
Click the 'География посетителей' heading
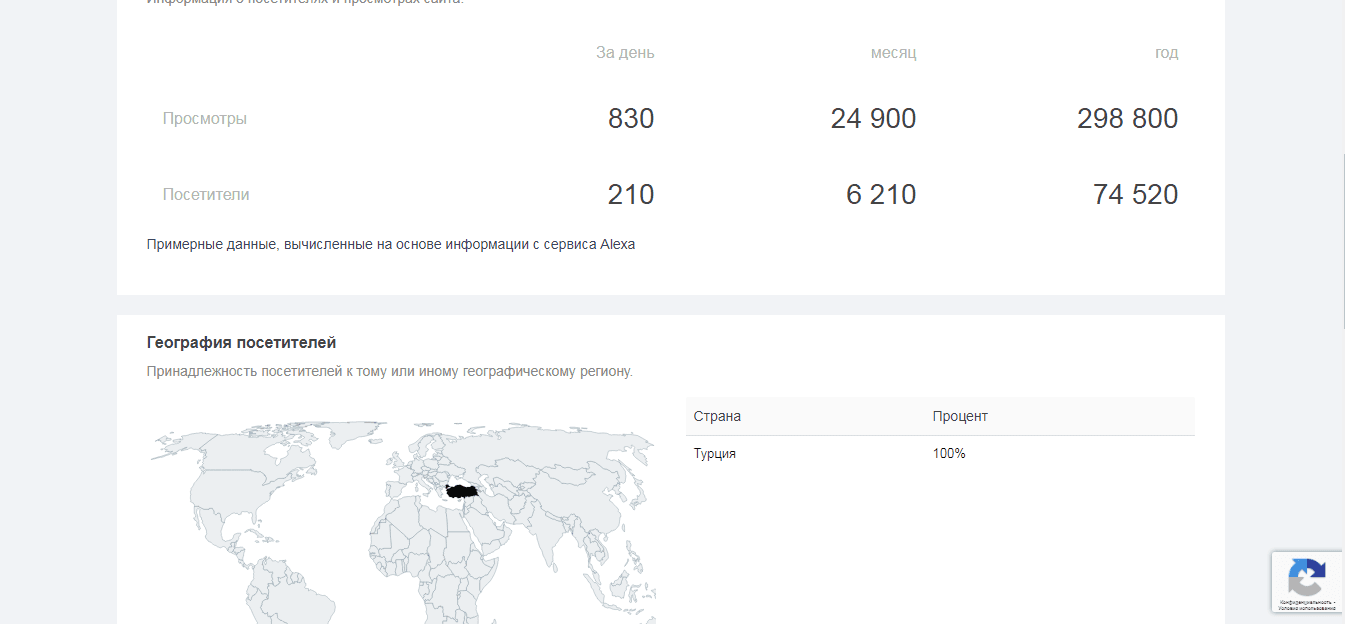click(241, 343)
